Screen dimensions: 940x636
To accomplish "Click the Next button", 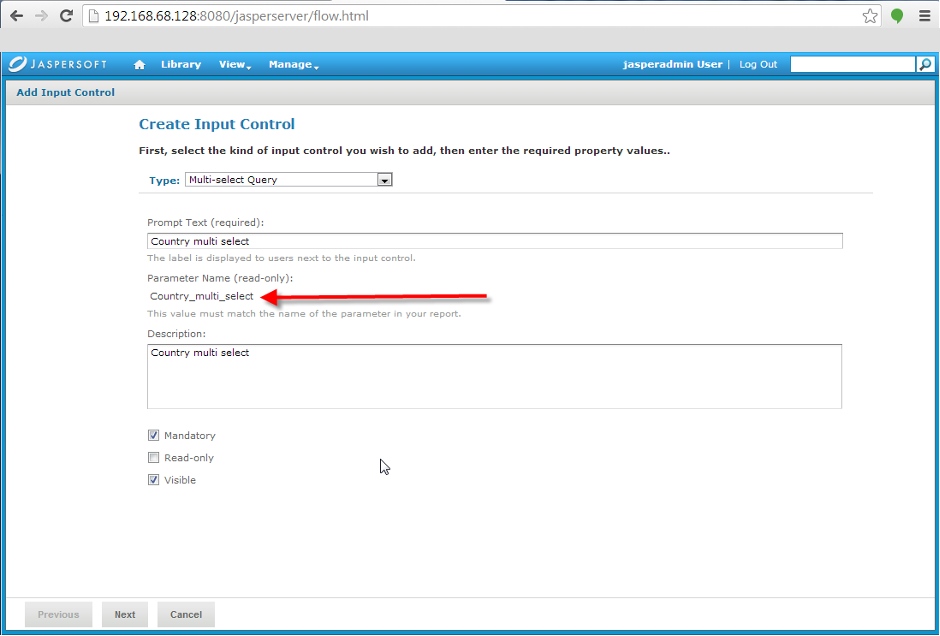I will (125, 614).
